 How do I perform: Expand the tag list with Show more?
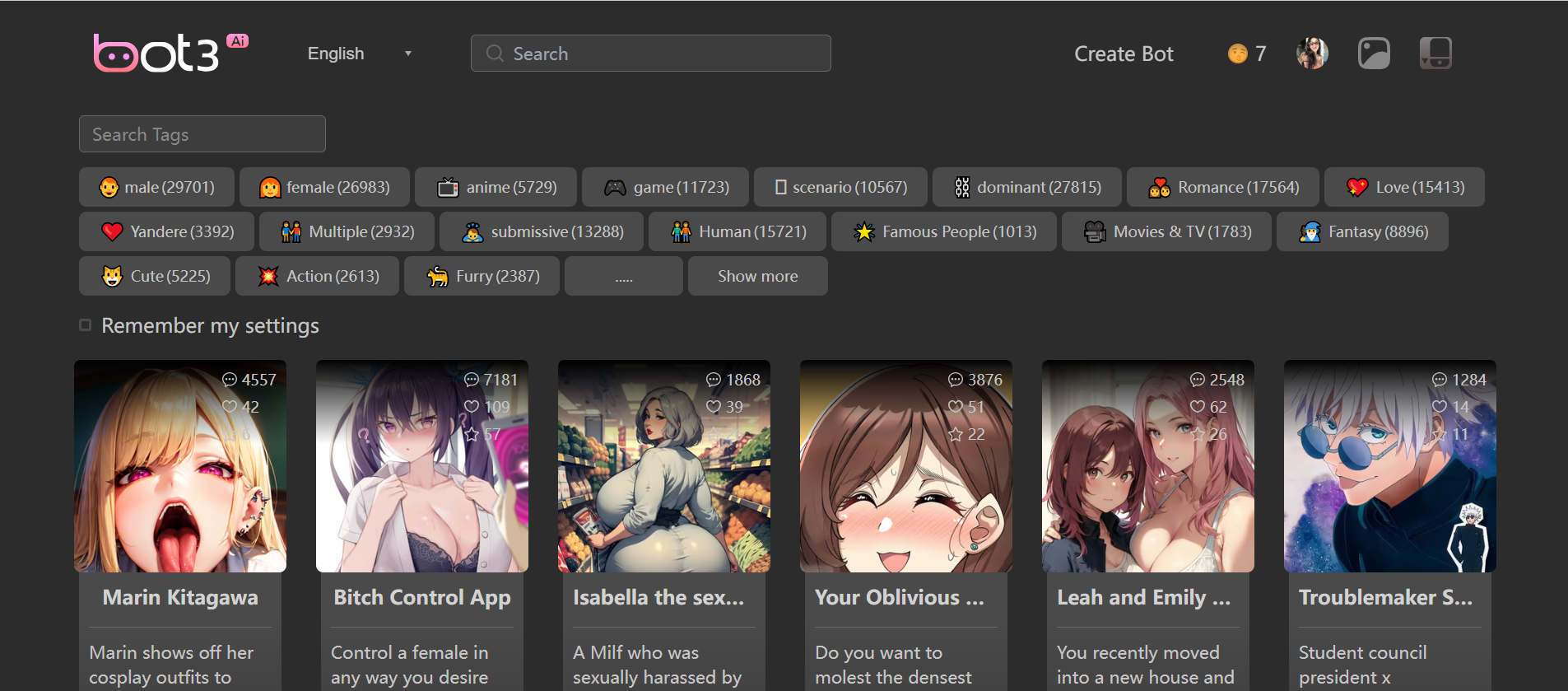click(757, 276)
